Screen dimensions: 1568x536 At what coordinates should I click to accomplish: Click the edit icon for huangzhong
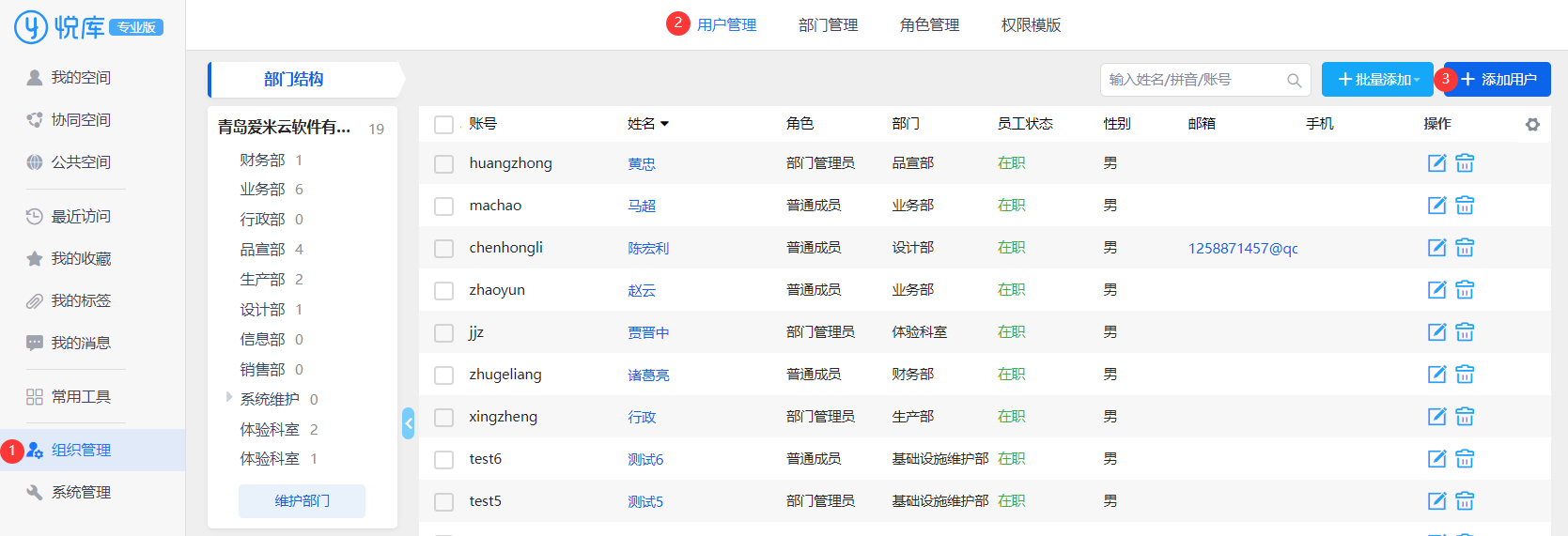click(x=1436, y=163)
